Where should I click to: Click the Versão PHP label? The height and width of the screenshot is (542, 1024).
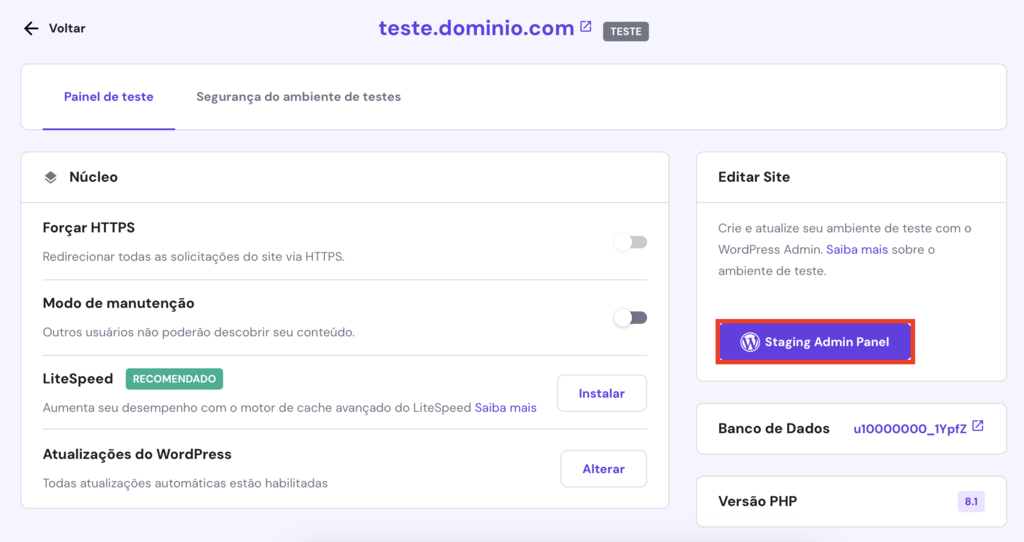coord(758,502)
